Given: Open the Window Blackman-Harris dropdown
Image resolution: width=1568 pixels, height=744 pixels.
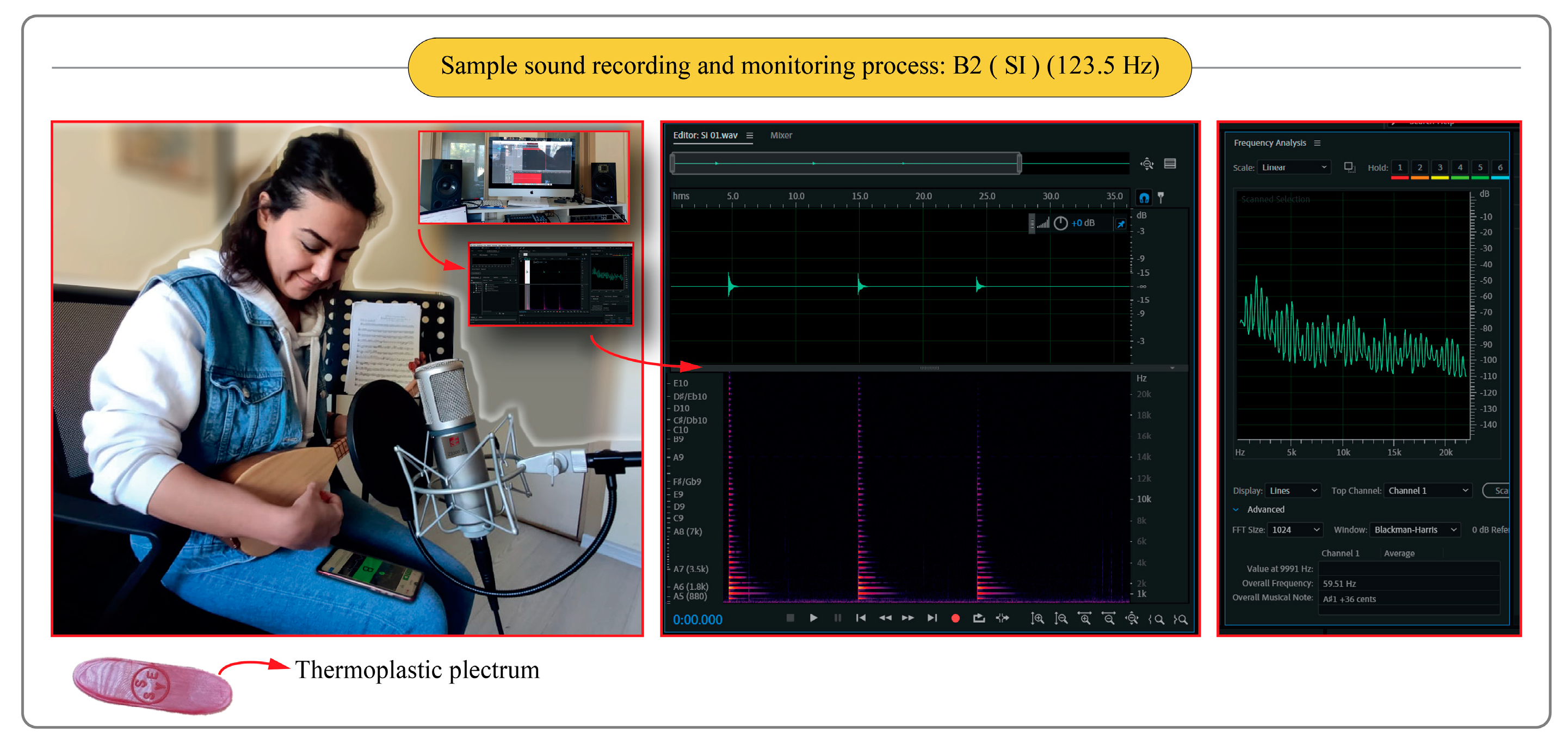Looking at the screenshot, I should coord(1415,530).
